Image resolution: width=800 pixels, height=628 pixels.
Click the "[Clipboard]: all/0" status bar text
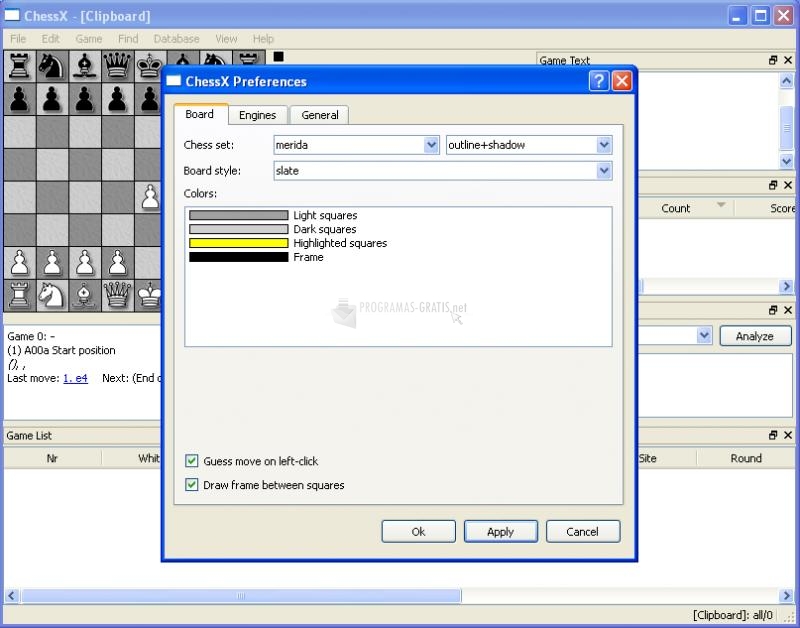(x=733, y=615)
